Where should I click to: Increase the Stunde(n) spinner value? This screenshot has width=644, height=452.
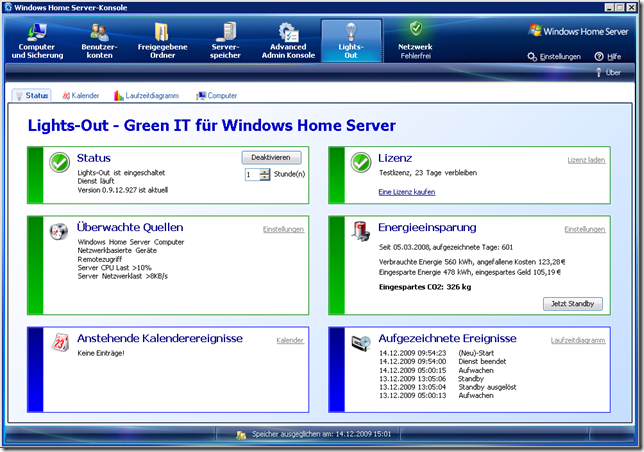(x=265, y=172)
